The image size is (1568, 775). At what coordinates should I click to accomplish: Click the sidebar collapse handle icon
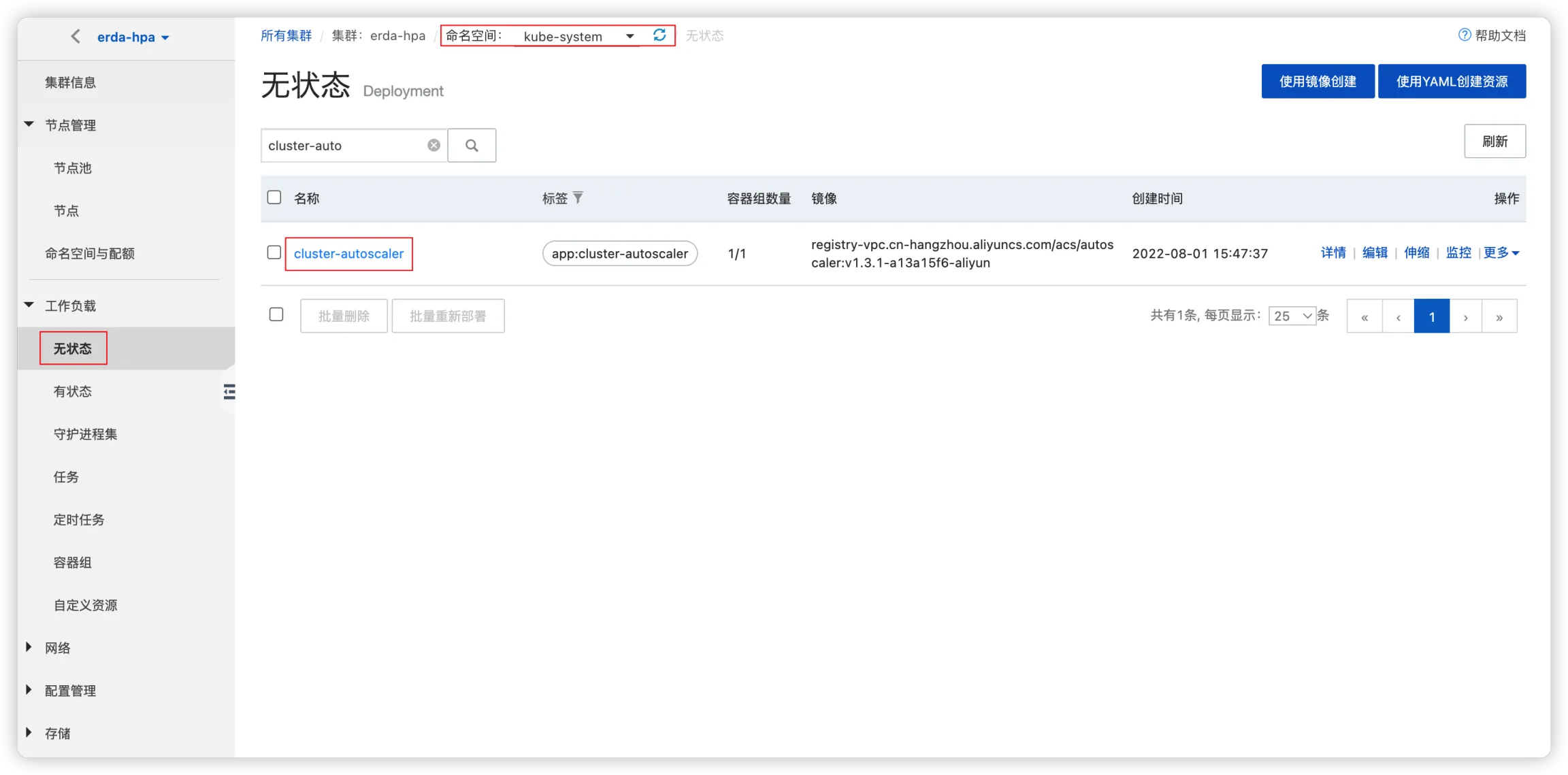[x=229, y=392]
